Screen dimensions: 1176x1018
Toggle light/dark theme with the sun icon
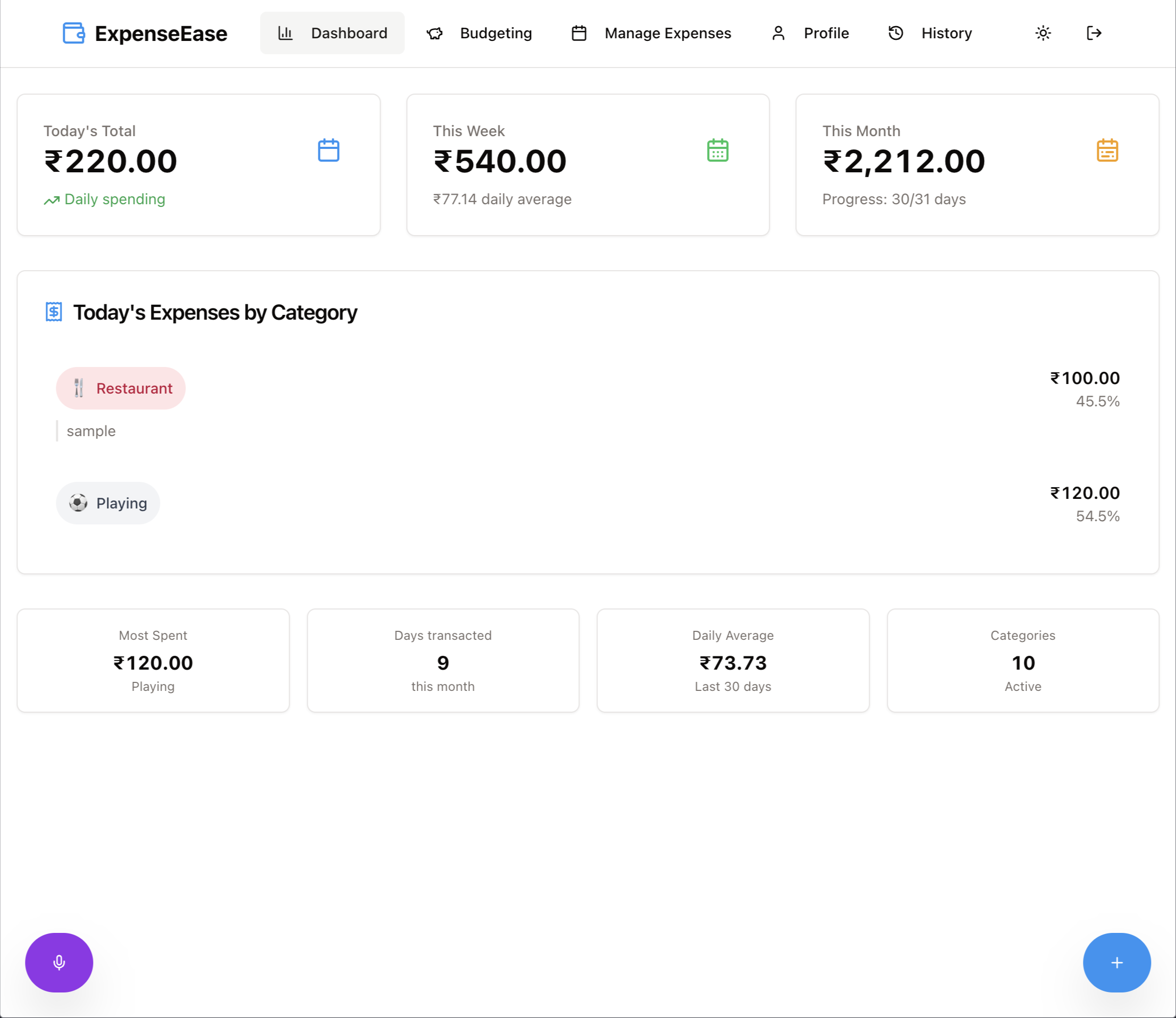tap(1043, 33)
